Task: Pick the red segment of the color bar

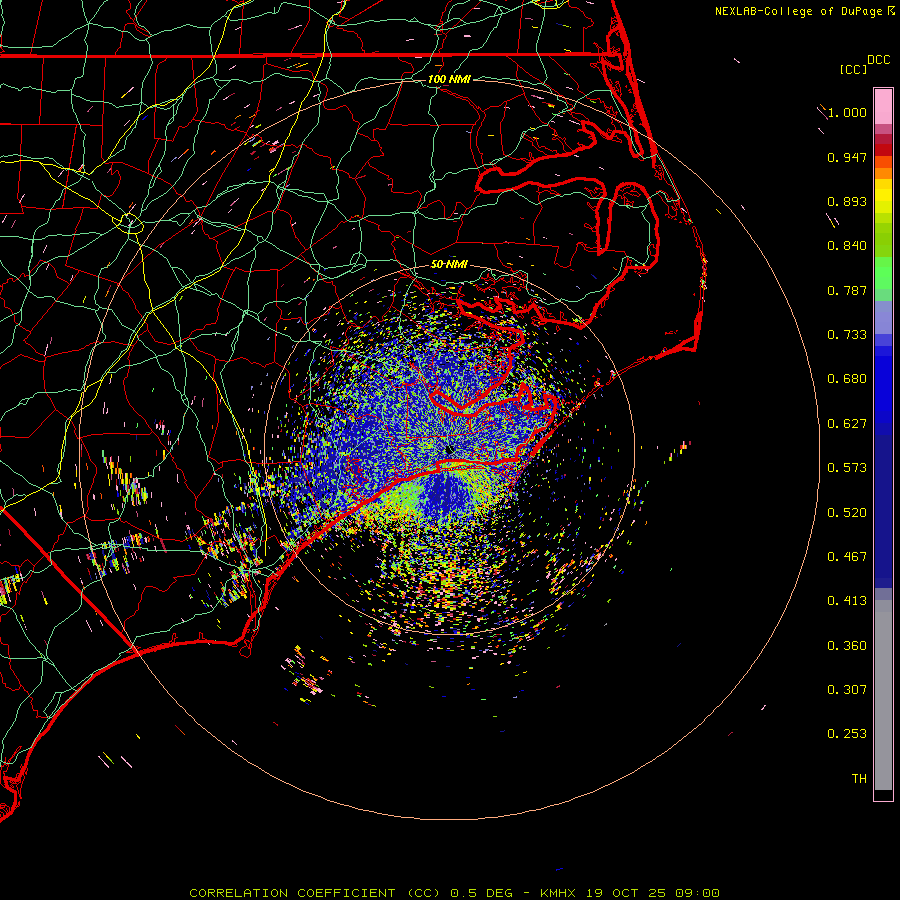Action: coord(883,150)
